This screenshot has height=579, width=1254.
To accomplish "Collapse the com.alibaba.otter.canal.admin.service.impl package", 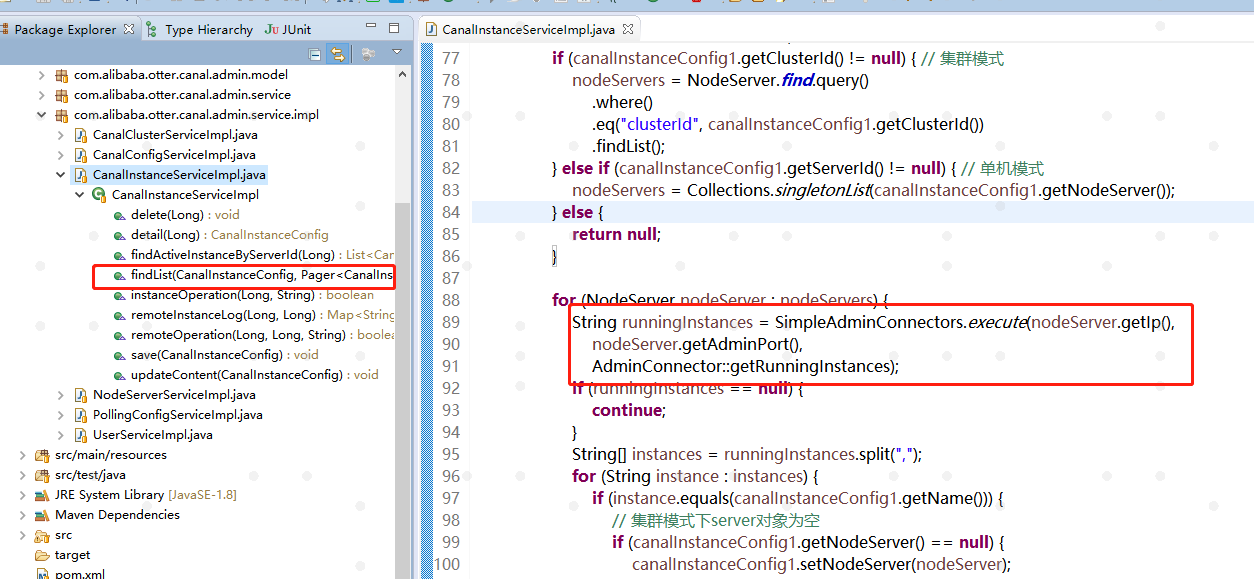I will tap(41, 115).
